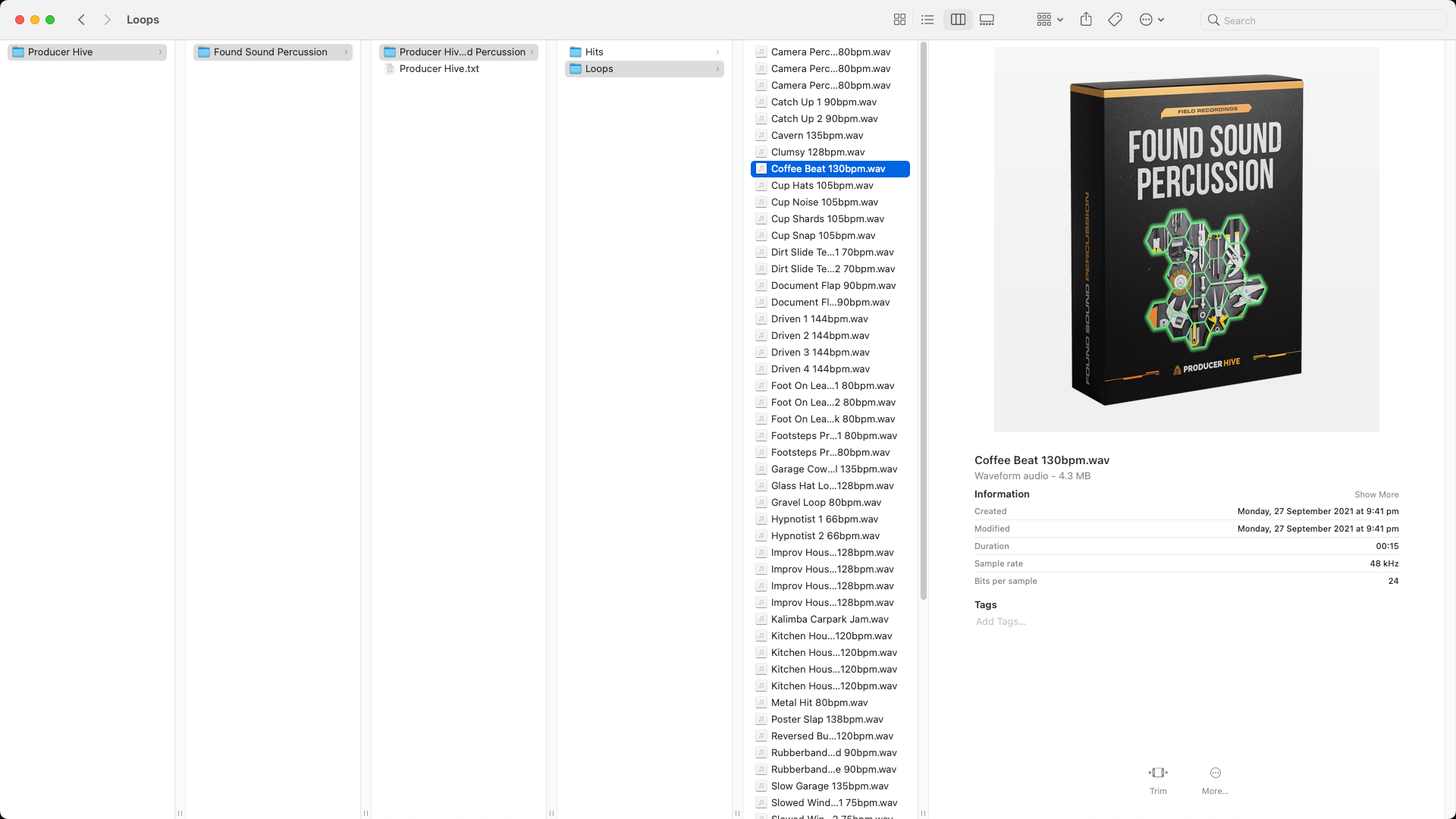Screen dimensions: 1456x819
Task: Switch to list view in Finder toolbar
Action: (x=927, y=20)
